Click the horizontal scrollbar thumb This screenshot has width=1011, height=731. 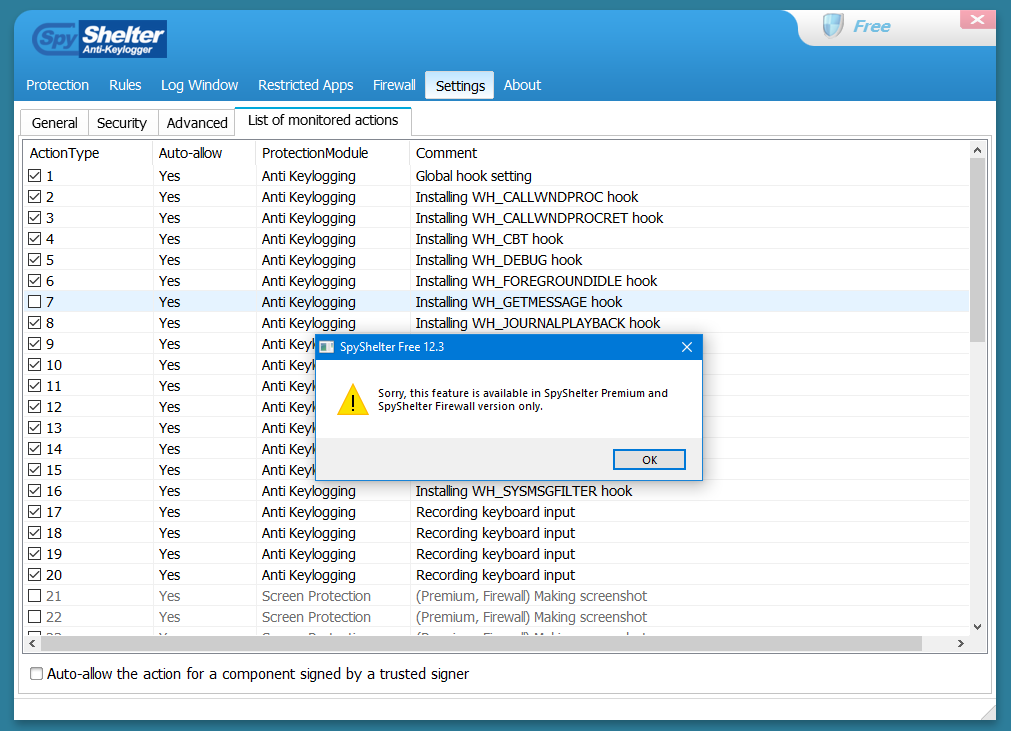pyautogui.click(x=481, y=643)
